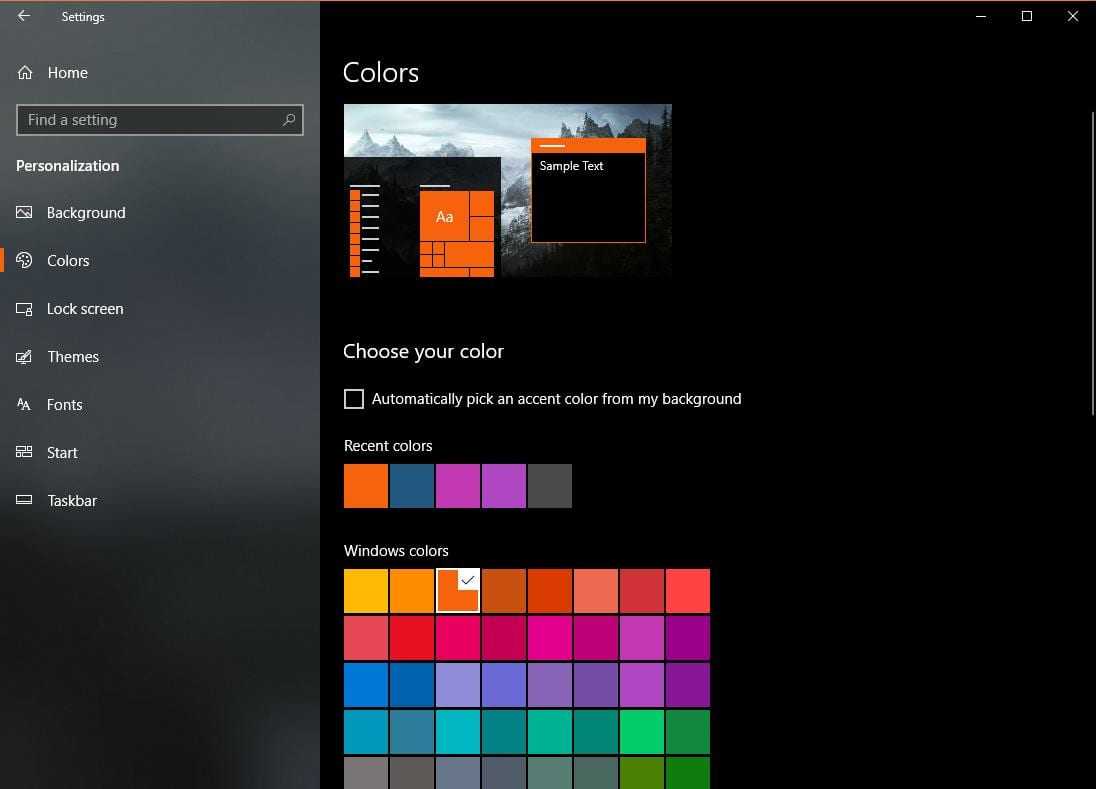Open the Taskbar settings page
1096x789 pixels.
coord(72,501)
